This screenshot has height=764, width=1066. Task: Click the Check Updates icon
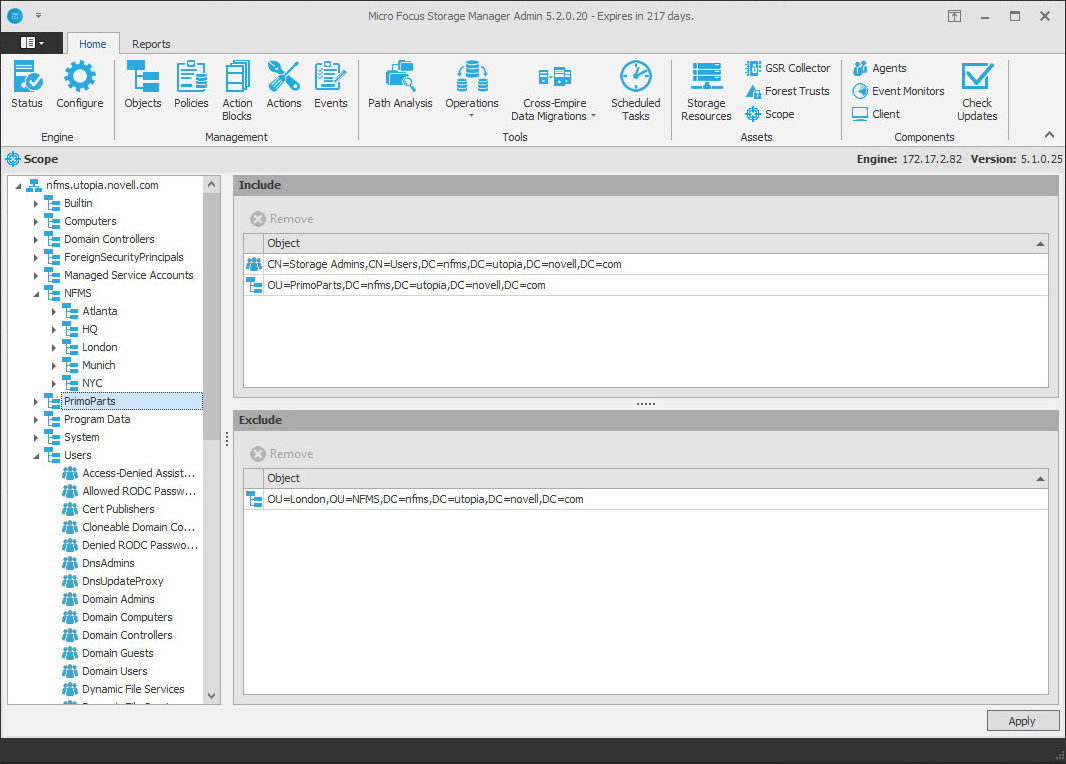coord(976,90)
